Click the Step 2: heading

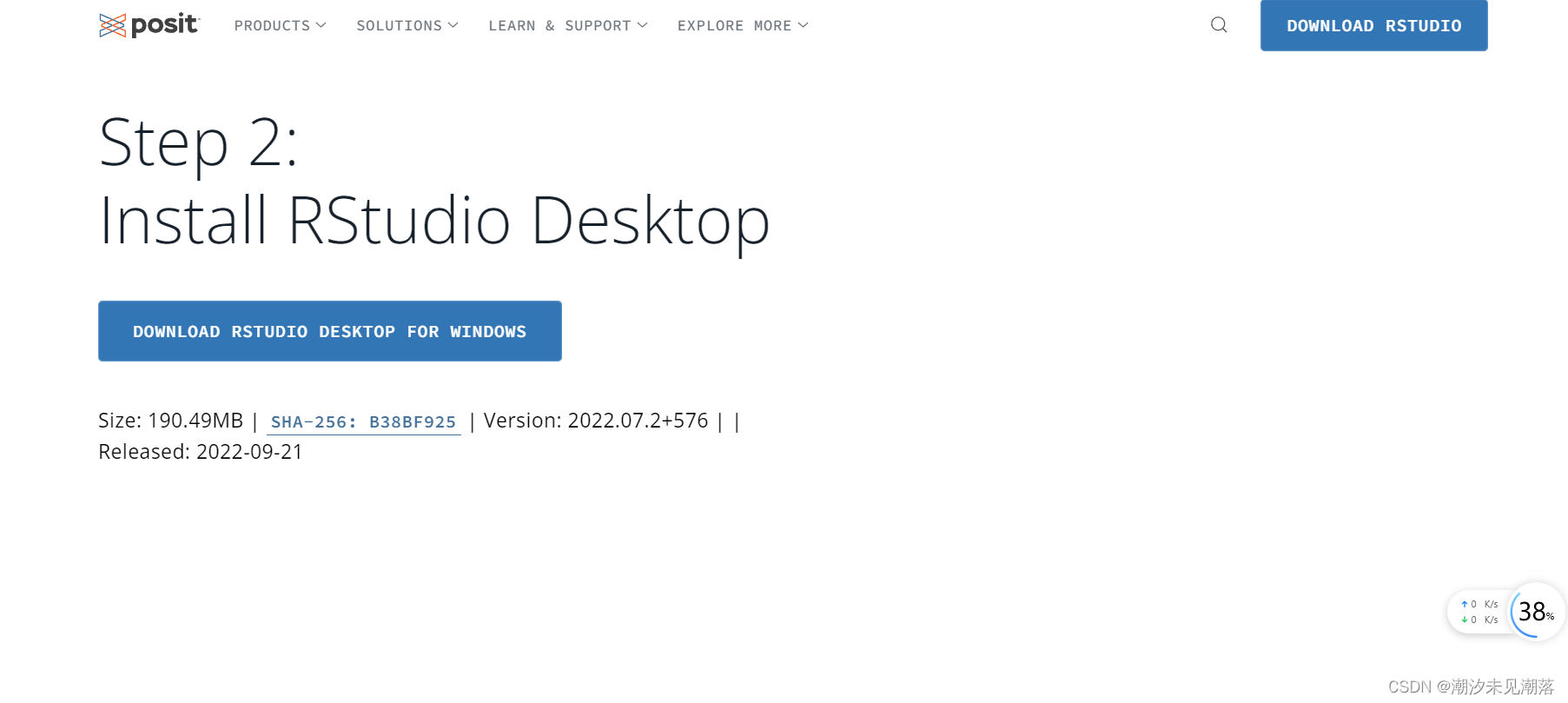point(198,144)
